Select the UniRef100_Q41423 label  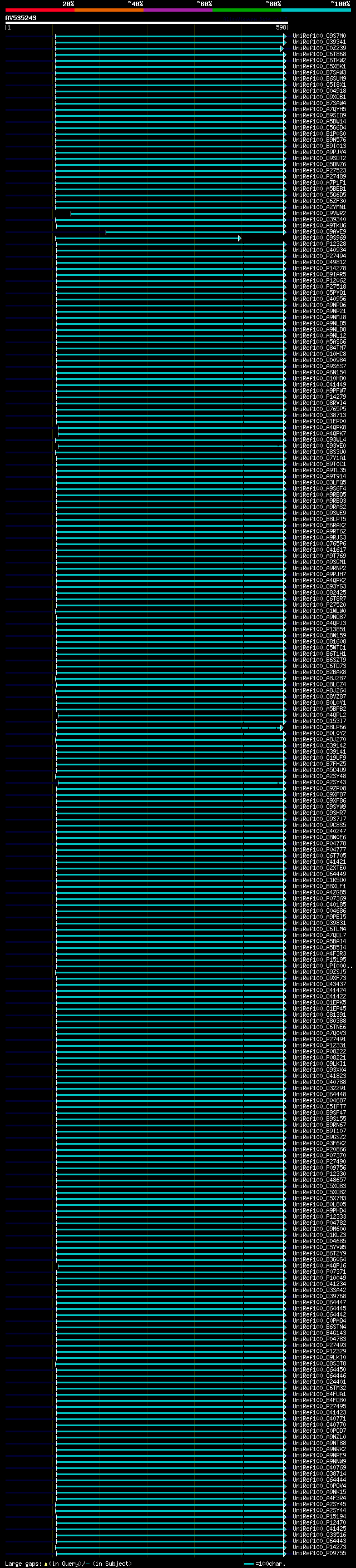pyautogui.click(x=319, y=1412)
